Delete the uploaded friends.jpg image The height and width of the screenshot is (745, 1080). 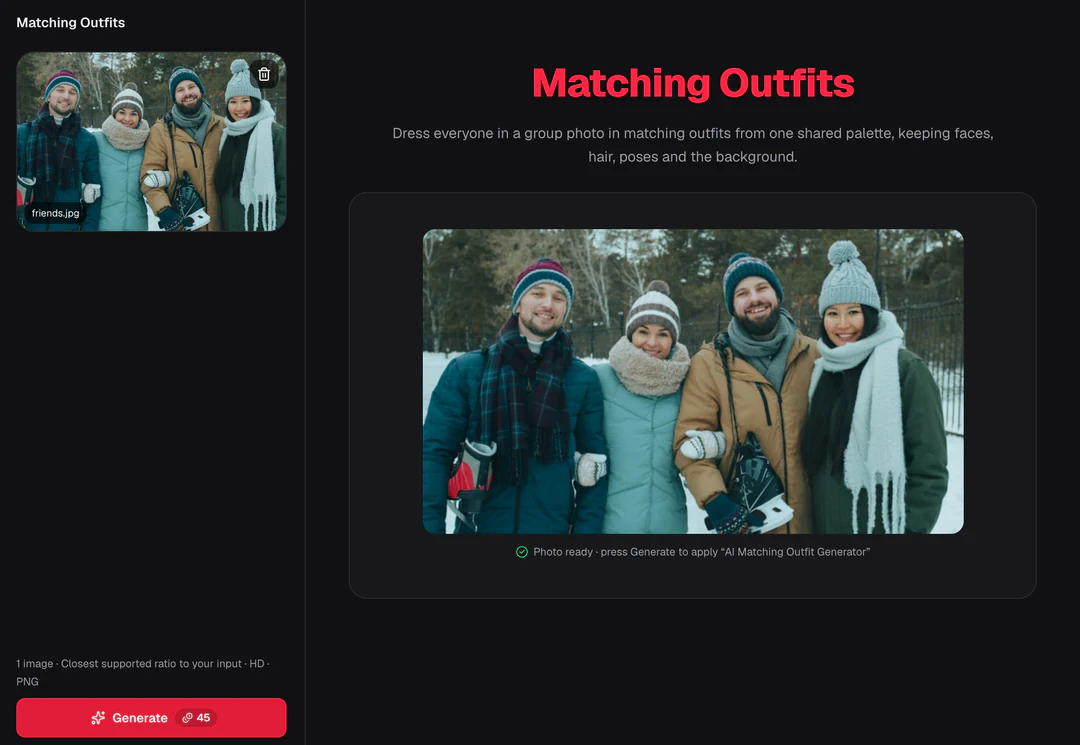point(264,74)
